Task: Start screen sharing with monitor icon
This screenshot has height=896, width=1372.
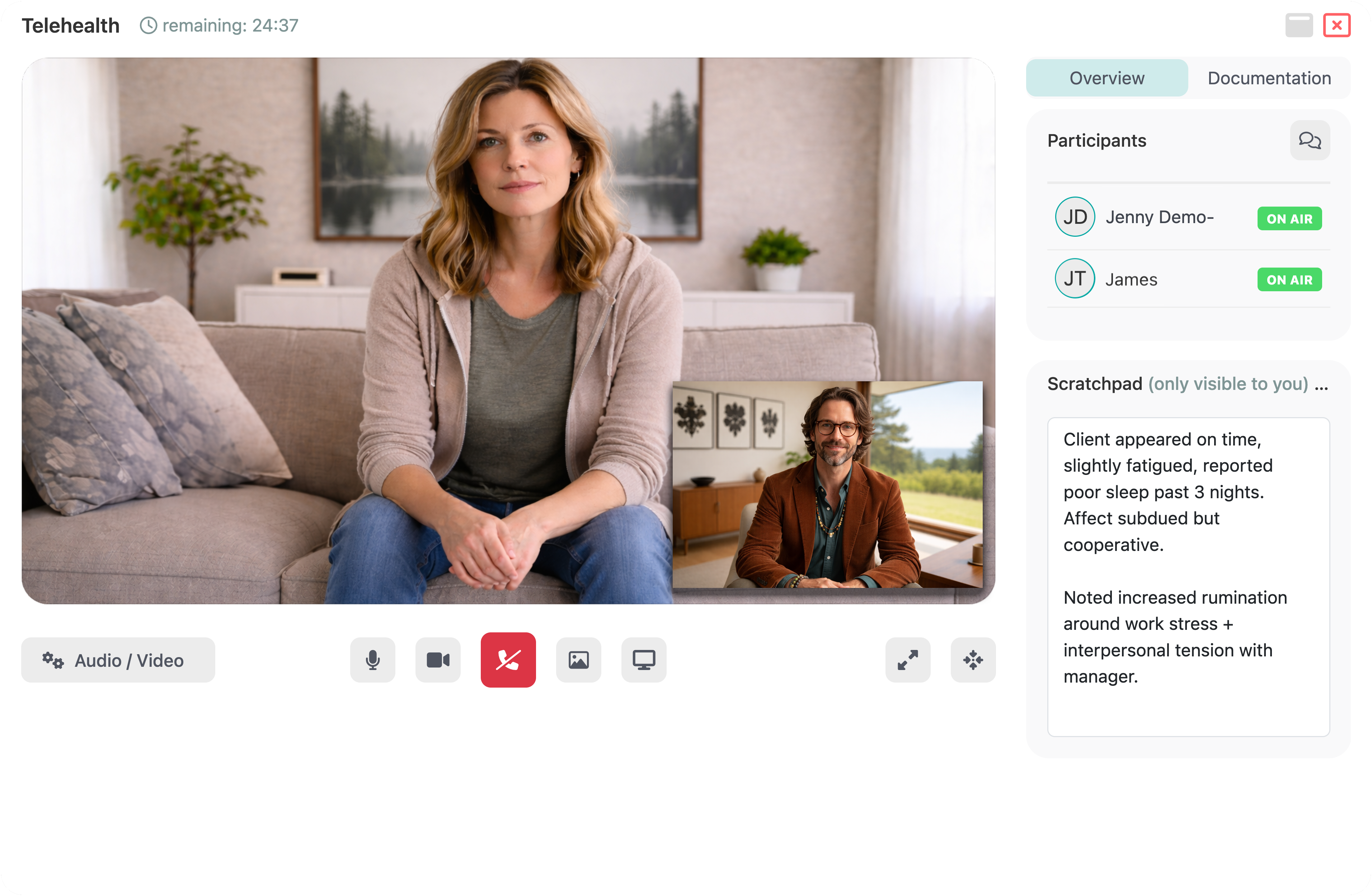Action: [643, 660]
